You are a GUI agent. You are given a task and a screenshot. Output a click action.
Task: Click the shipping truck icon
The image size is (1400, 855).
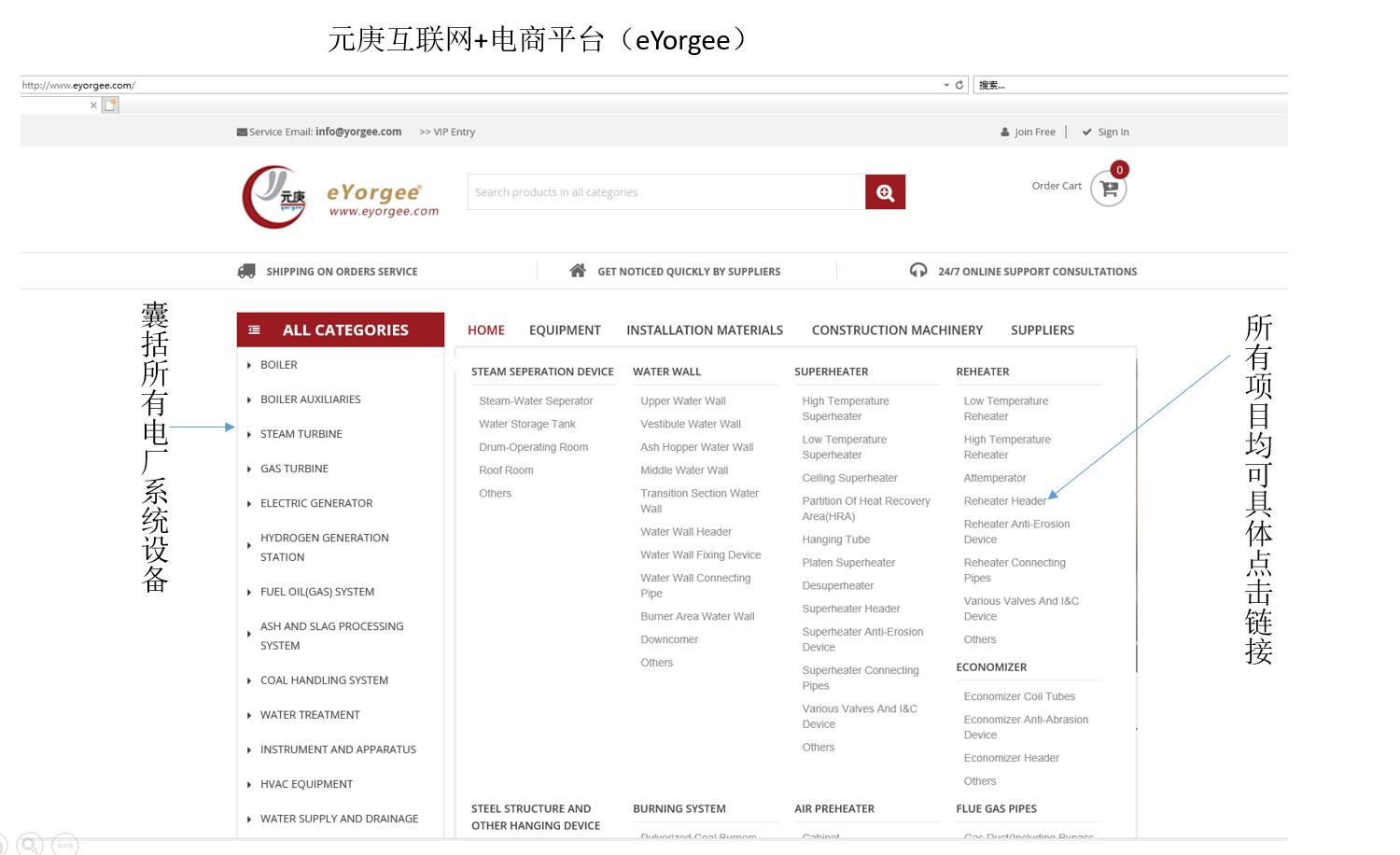(x=246, y=272)
